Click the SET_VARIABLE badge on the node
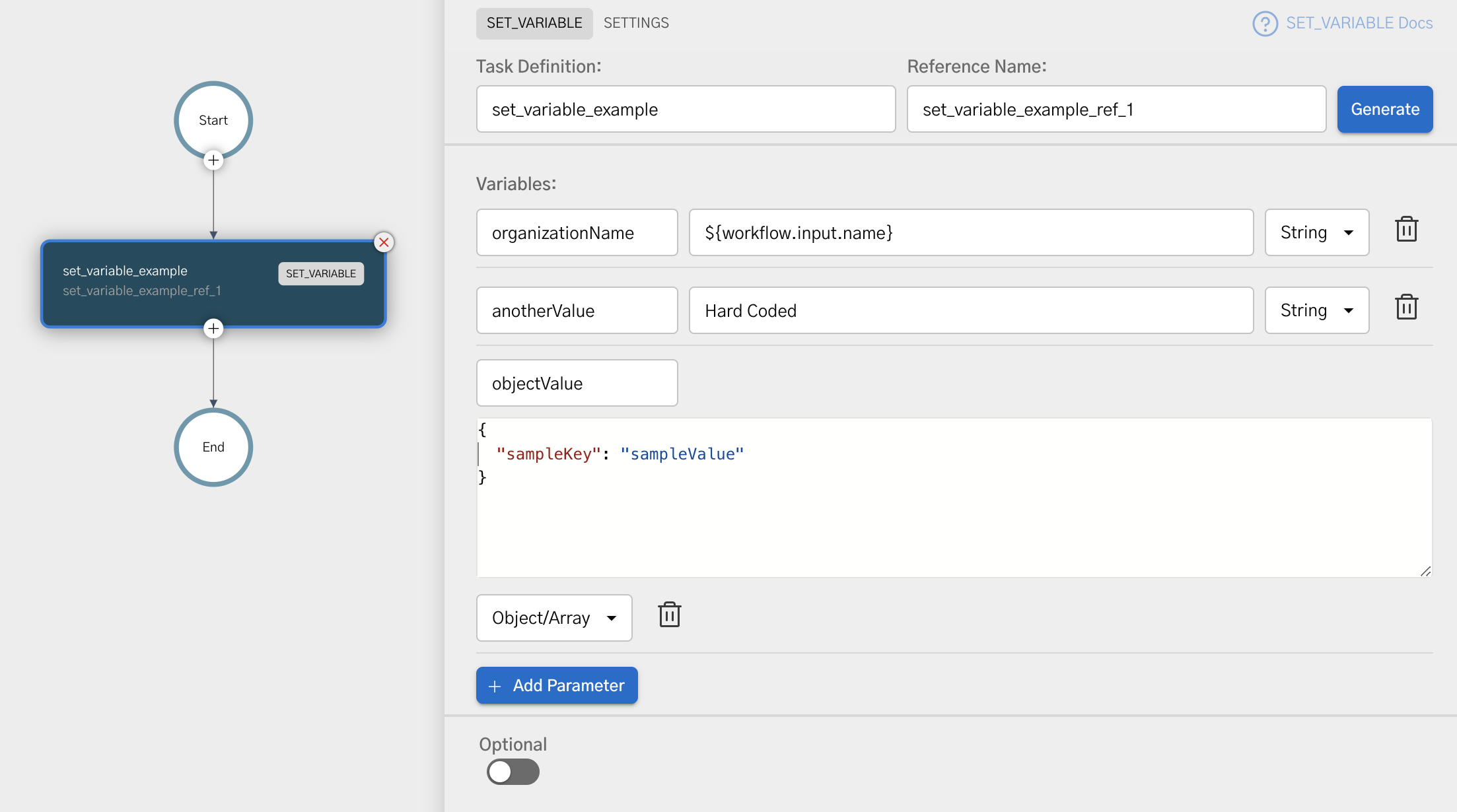This screenshot has width=1457, height=812. point(320,273)
